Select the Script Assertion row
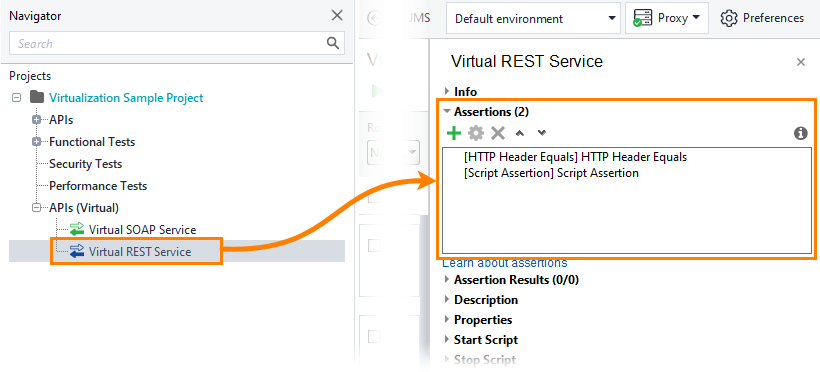The height and width of the screenshot is (372, 820). [551, 173]
